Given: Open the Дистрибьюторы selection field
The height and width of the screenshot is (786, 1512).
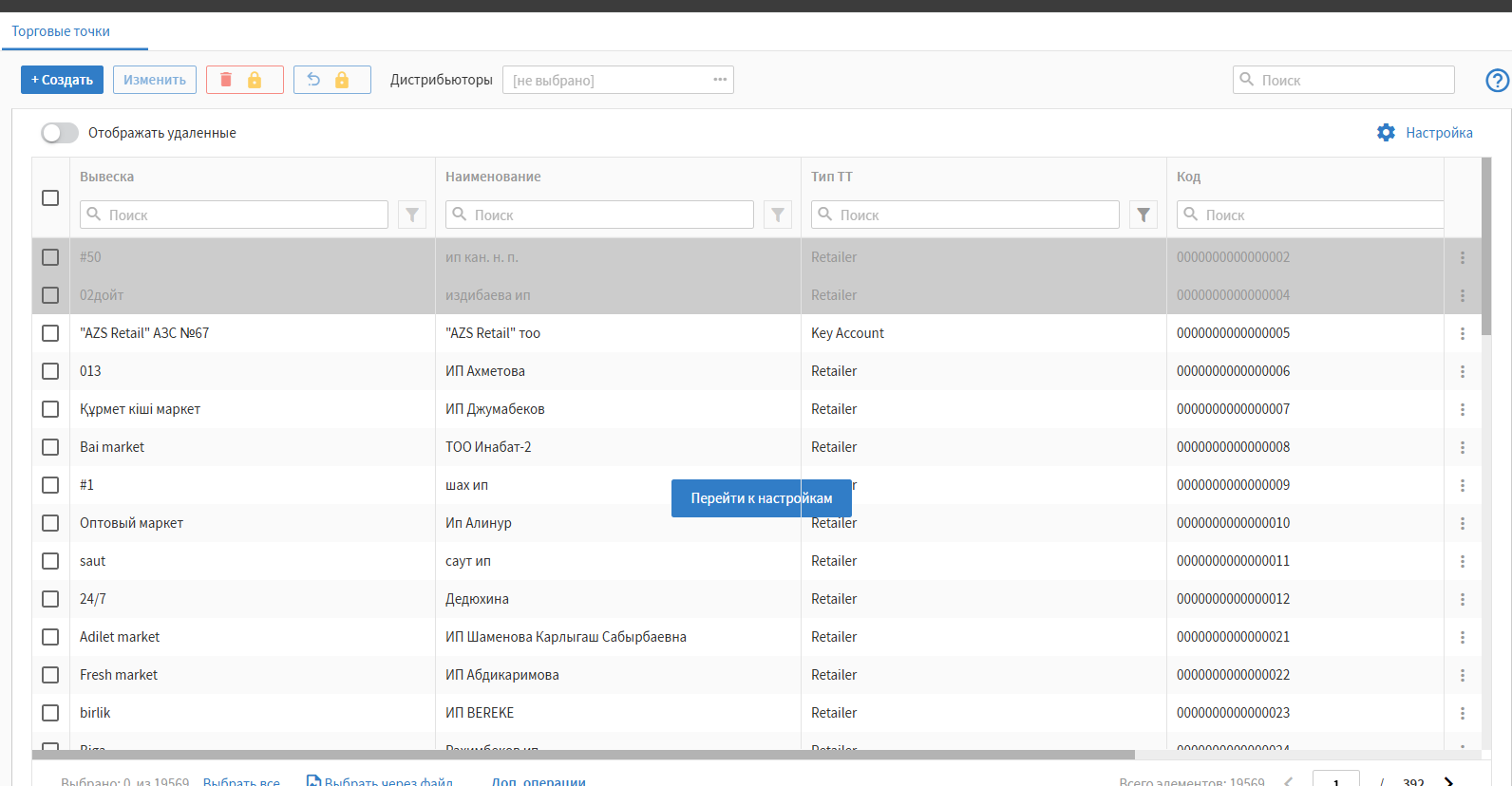Looking at the screenshot, I should click(617, 80).
